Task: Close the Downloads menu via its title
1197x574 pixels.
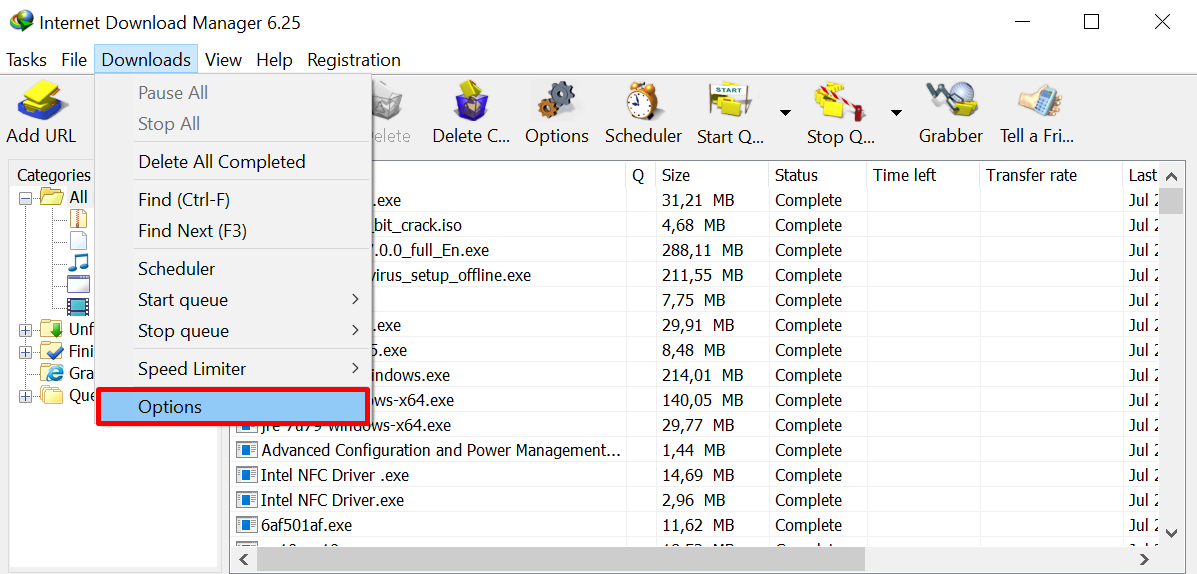Action: (x=147, y=60)
